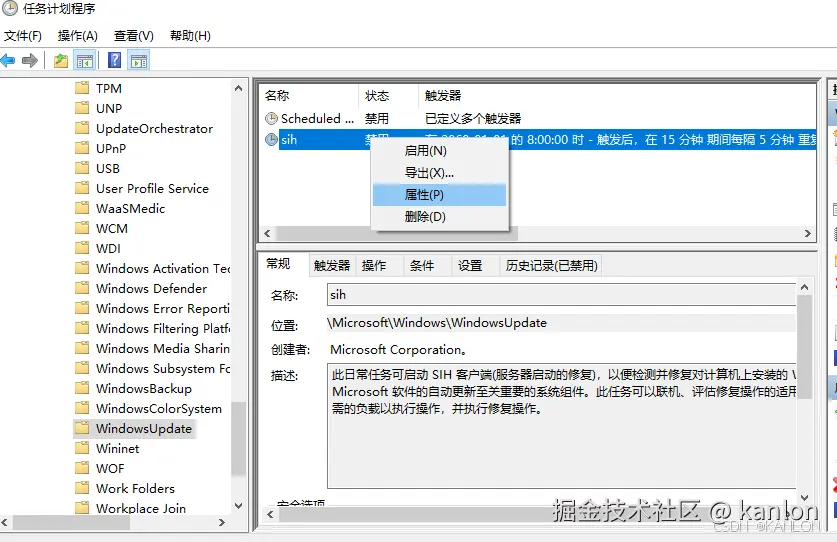Click the clock icon beside the sih task

coord(271,139)
